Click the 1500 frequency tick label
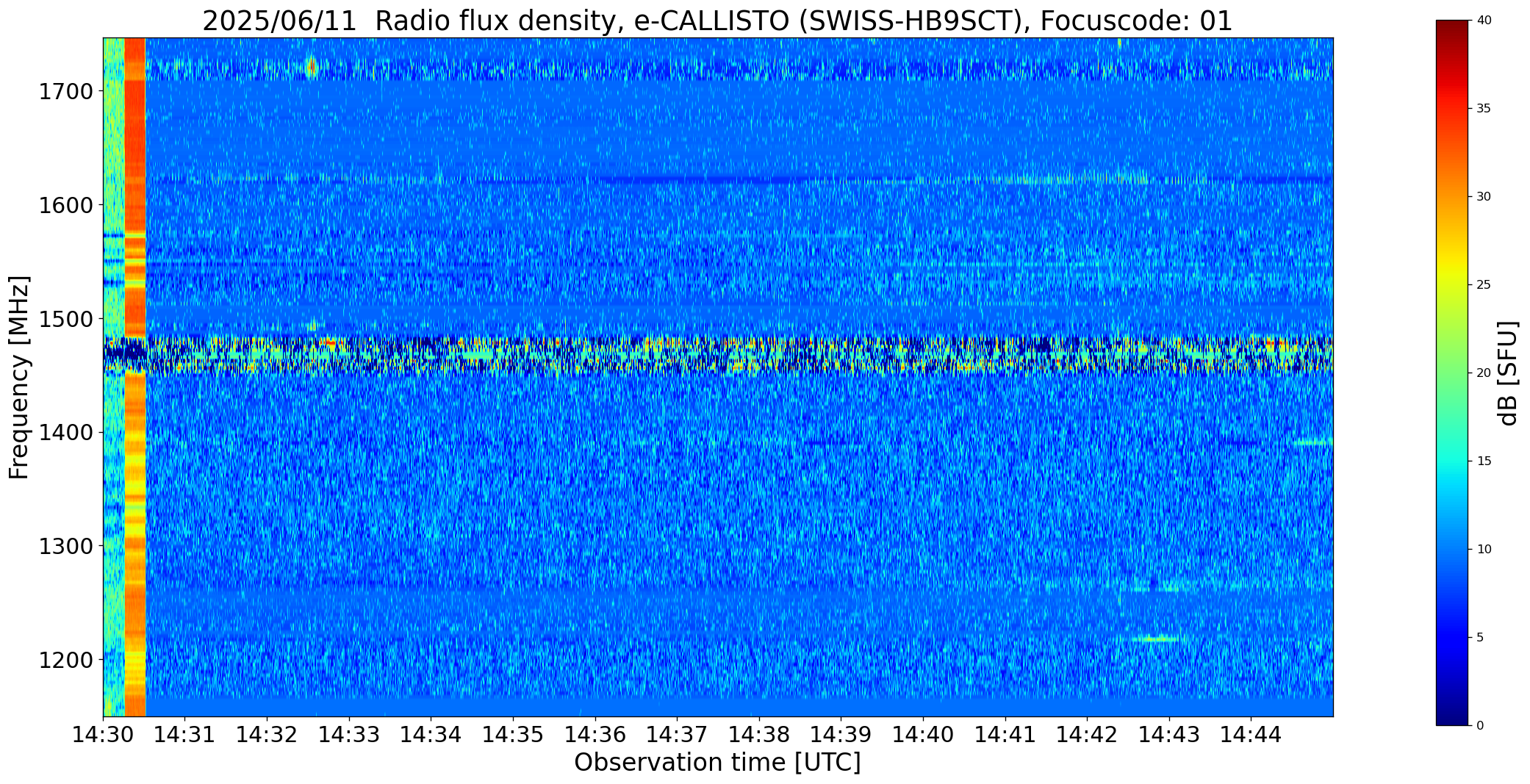The width and height of the screenshot is (1530, 784). [66, 319]
